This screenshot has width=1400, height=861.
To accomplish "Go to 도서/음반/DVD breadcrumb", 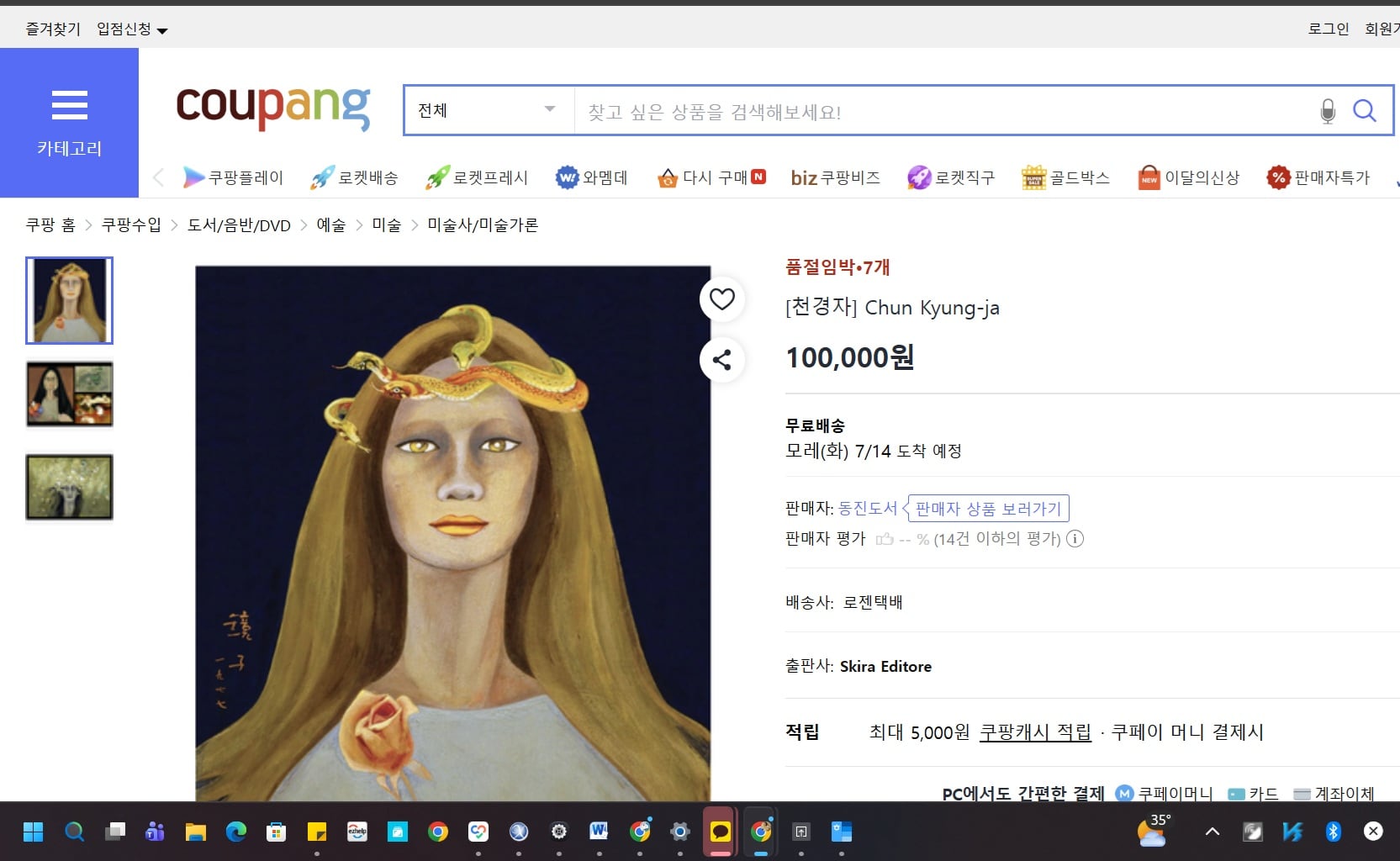I will [239, 225].
